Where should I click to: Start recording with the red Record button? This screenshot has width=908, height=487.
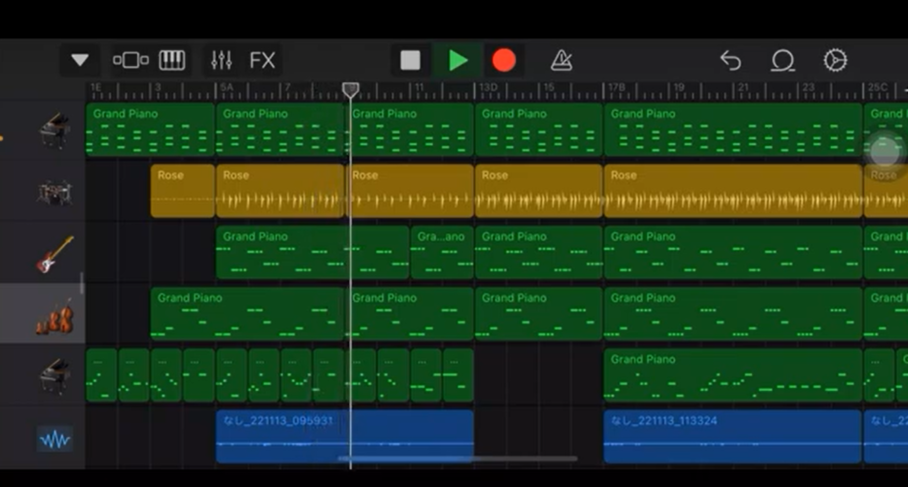503,60
